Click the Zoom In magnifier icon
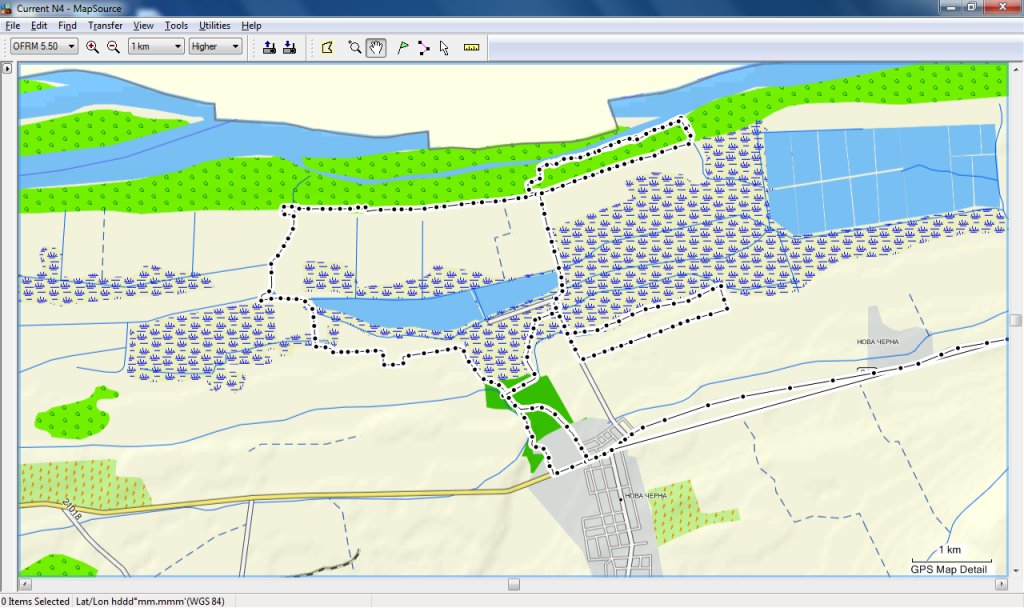Viewport: 1024px width, 608px height. (92, 47)
